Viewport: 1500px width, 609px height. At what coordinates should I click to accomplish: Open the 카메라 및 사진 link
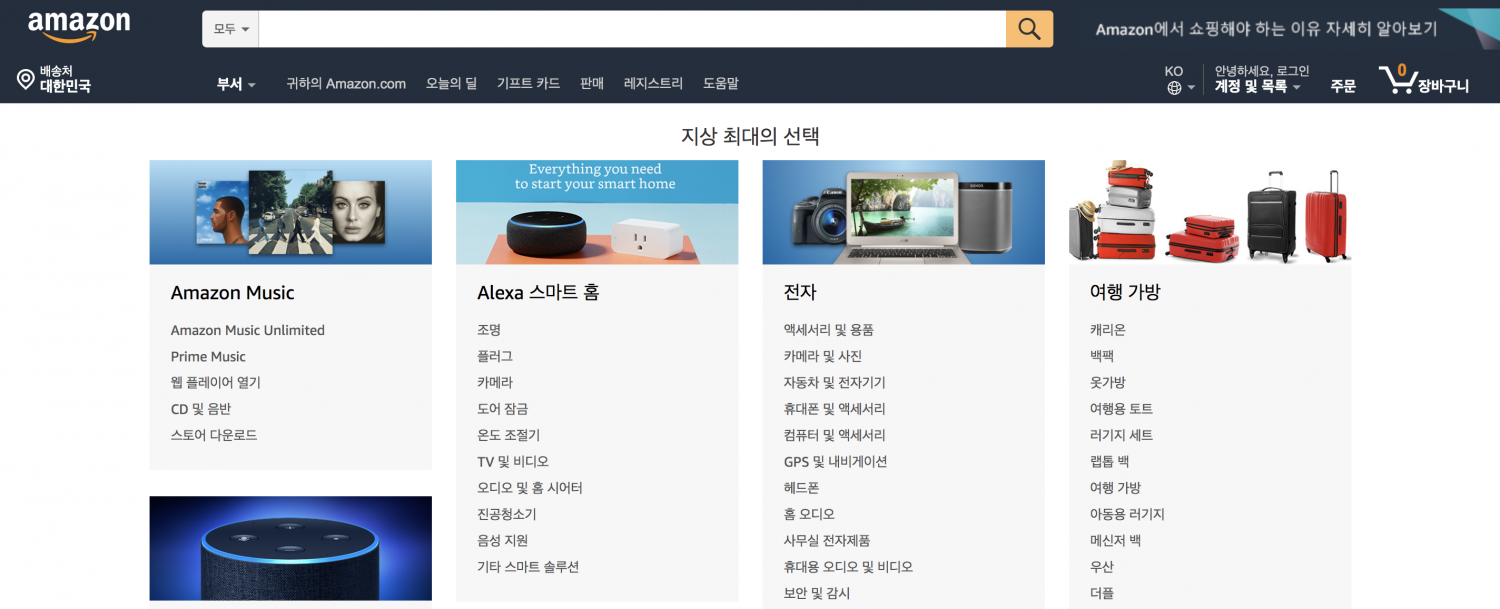[x=823, y=356]
